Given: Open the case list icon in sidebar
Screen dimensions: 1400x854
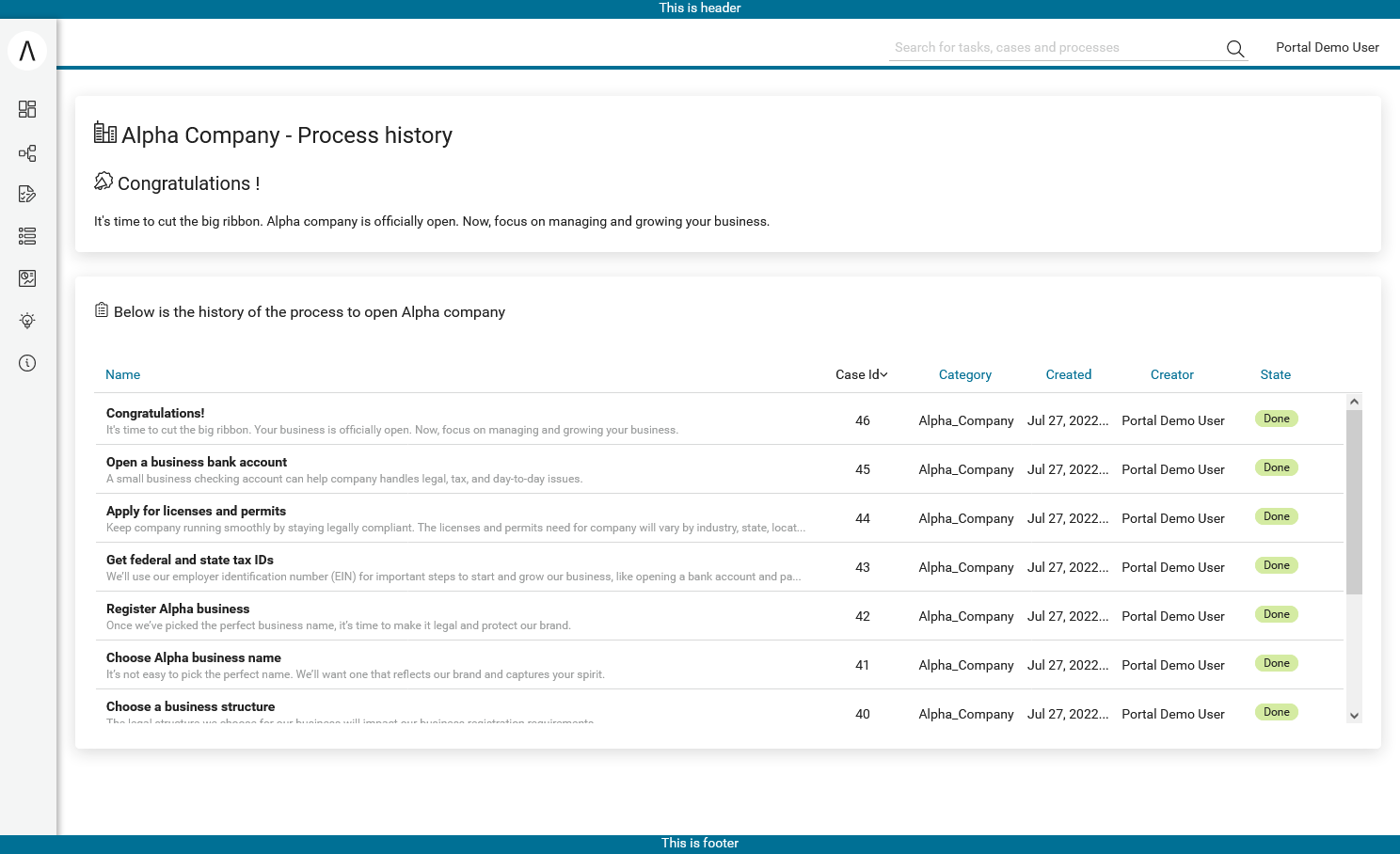Looking at the screenshot, I should click(27, 236).
